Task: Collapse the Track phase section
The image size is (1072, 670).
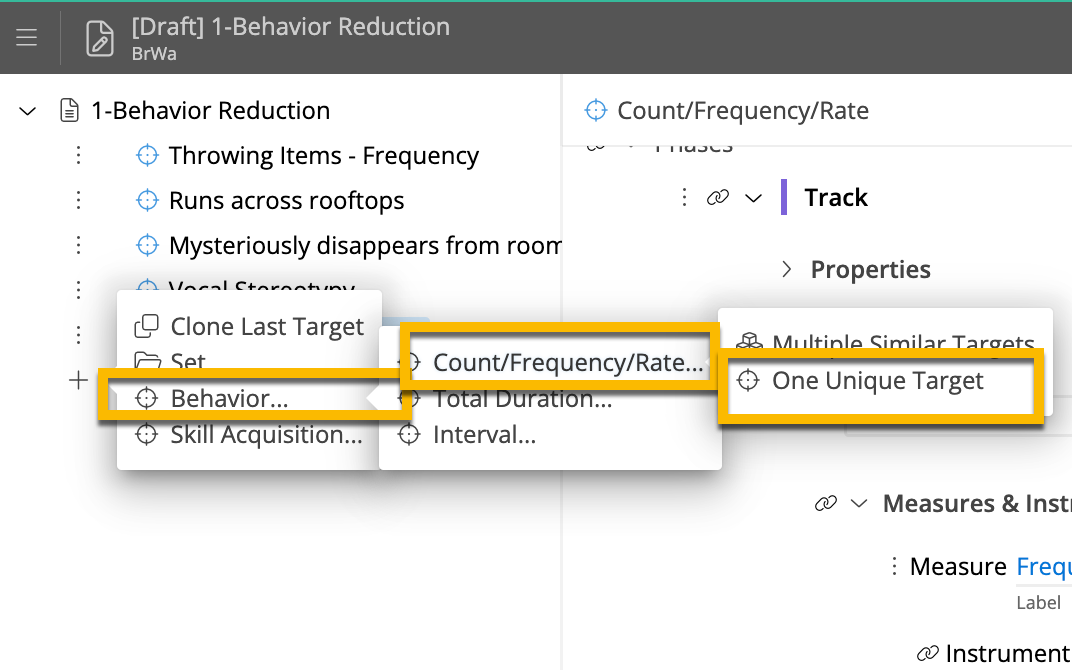Action: point(754,198)
